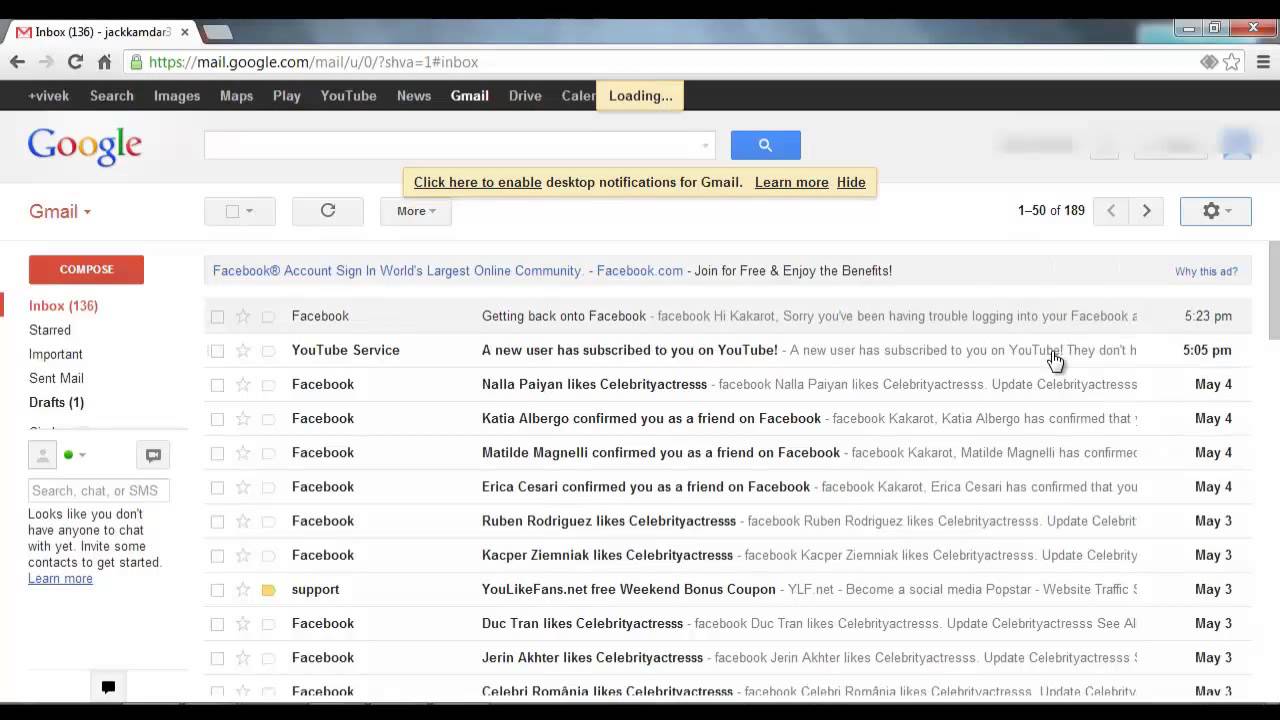Star the YouTube Service email

(x=243, y=350)
